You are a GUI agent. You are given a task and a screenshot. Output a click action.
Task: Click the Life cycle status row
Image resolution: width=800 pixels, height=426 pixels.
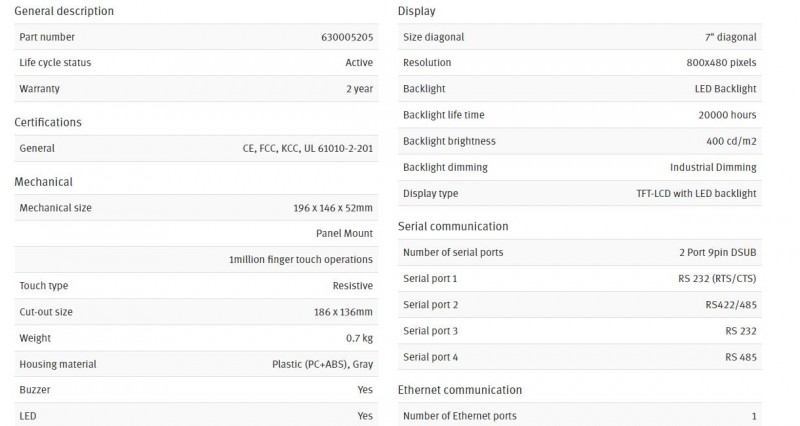click(196, 63)
